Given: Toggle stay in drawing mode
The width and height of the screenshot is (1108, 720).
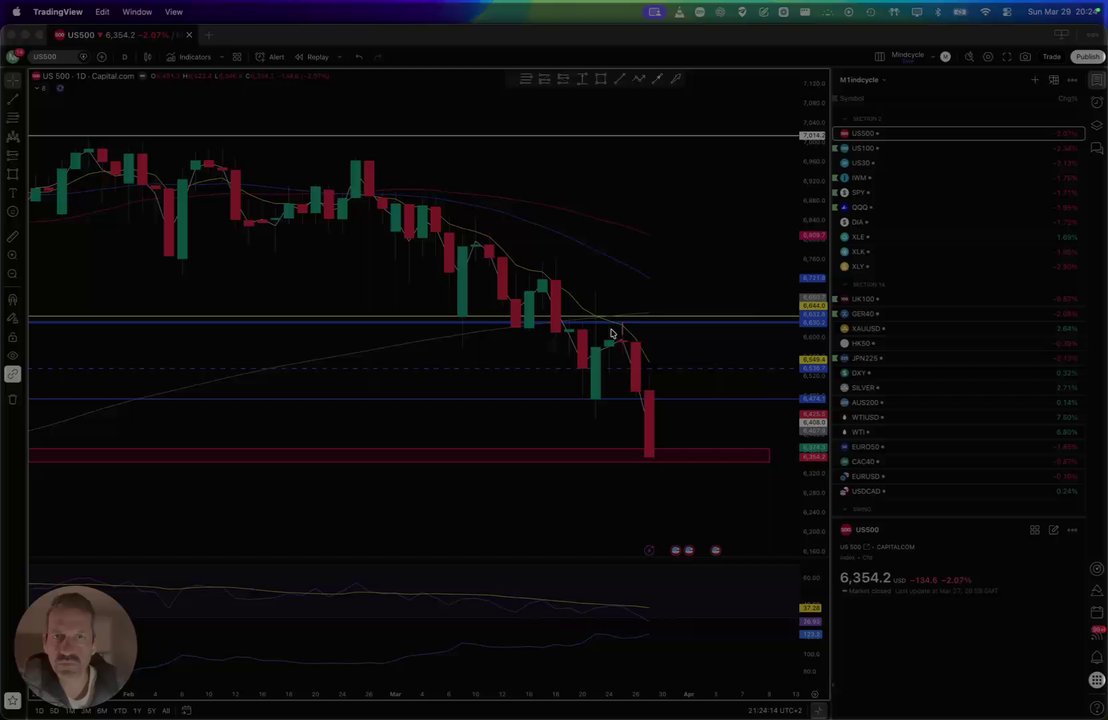Looking at the screenshot, I should (13, 319).
